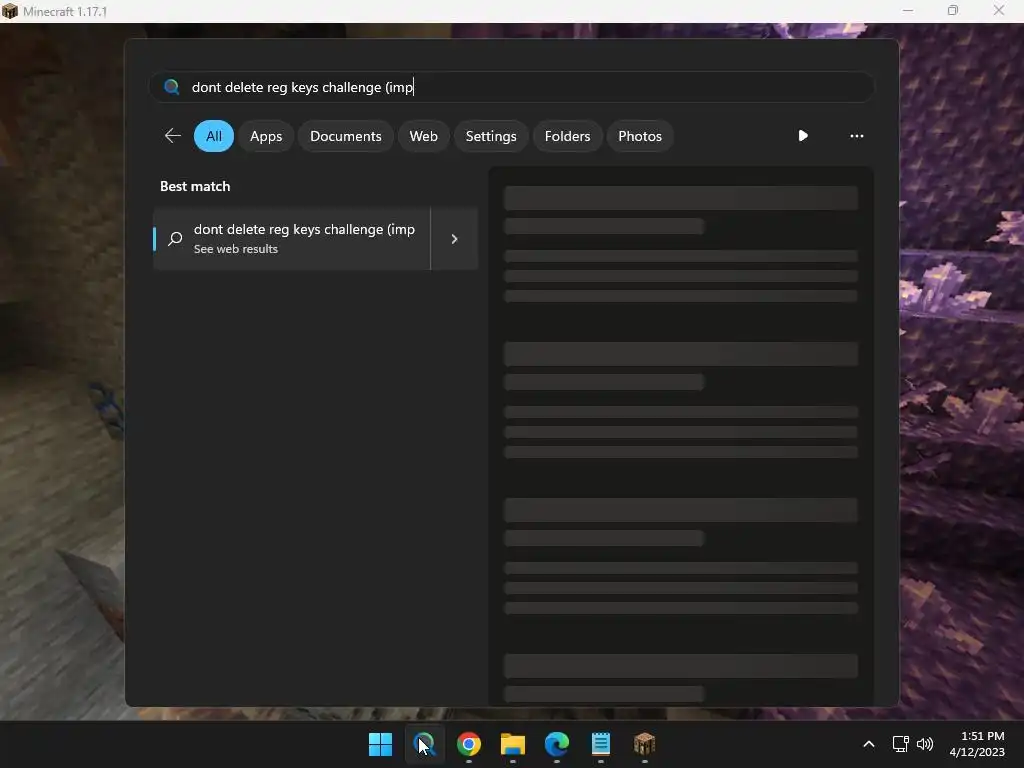Open File Explorer from taskbar

coord(513,744)
